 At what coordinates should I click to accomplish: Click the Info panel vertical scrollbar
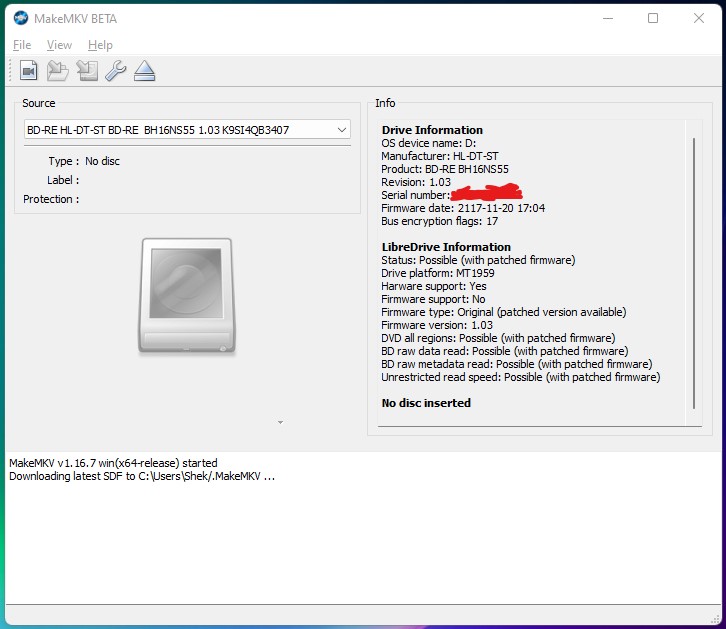694,273
